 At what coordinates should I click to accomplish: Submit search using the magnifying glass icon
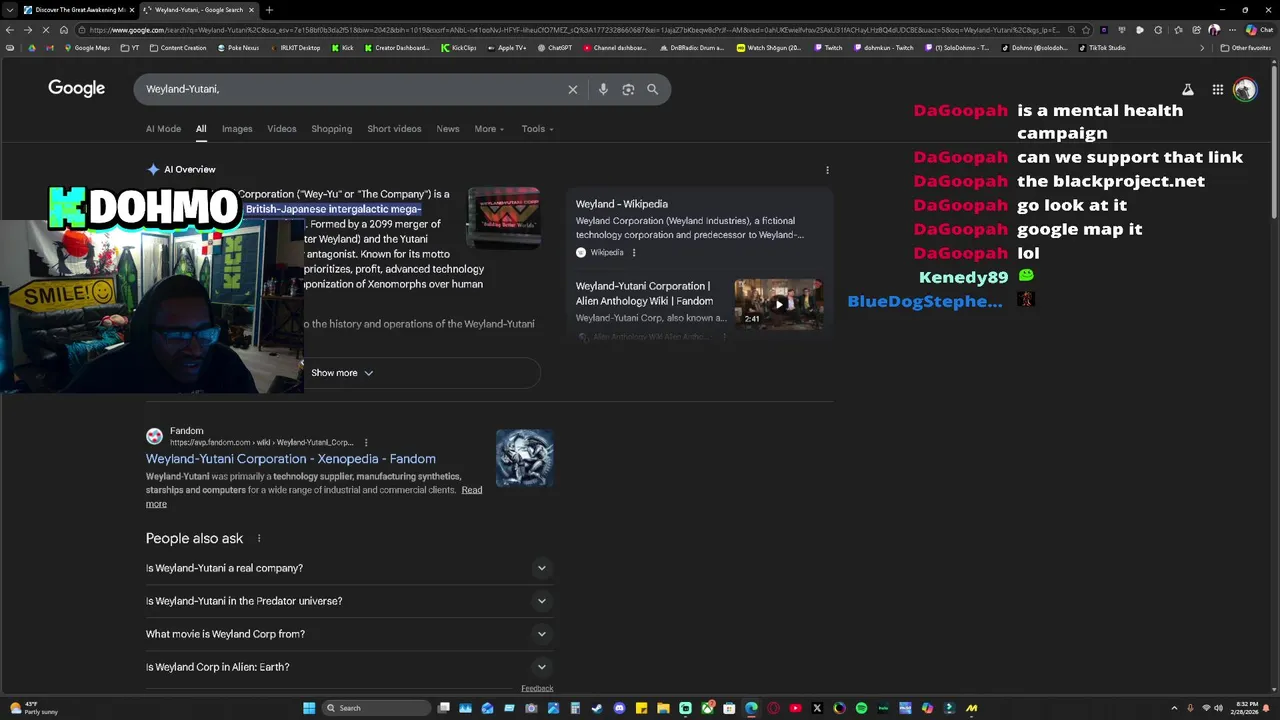[652, 89]
